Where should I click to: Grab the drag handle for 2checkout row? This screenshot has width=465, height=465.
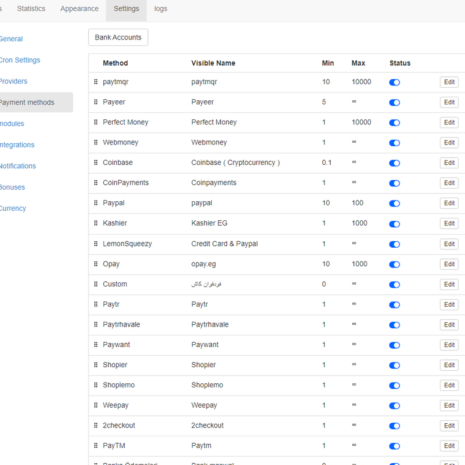[96, 425]
